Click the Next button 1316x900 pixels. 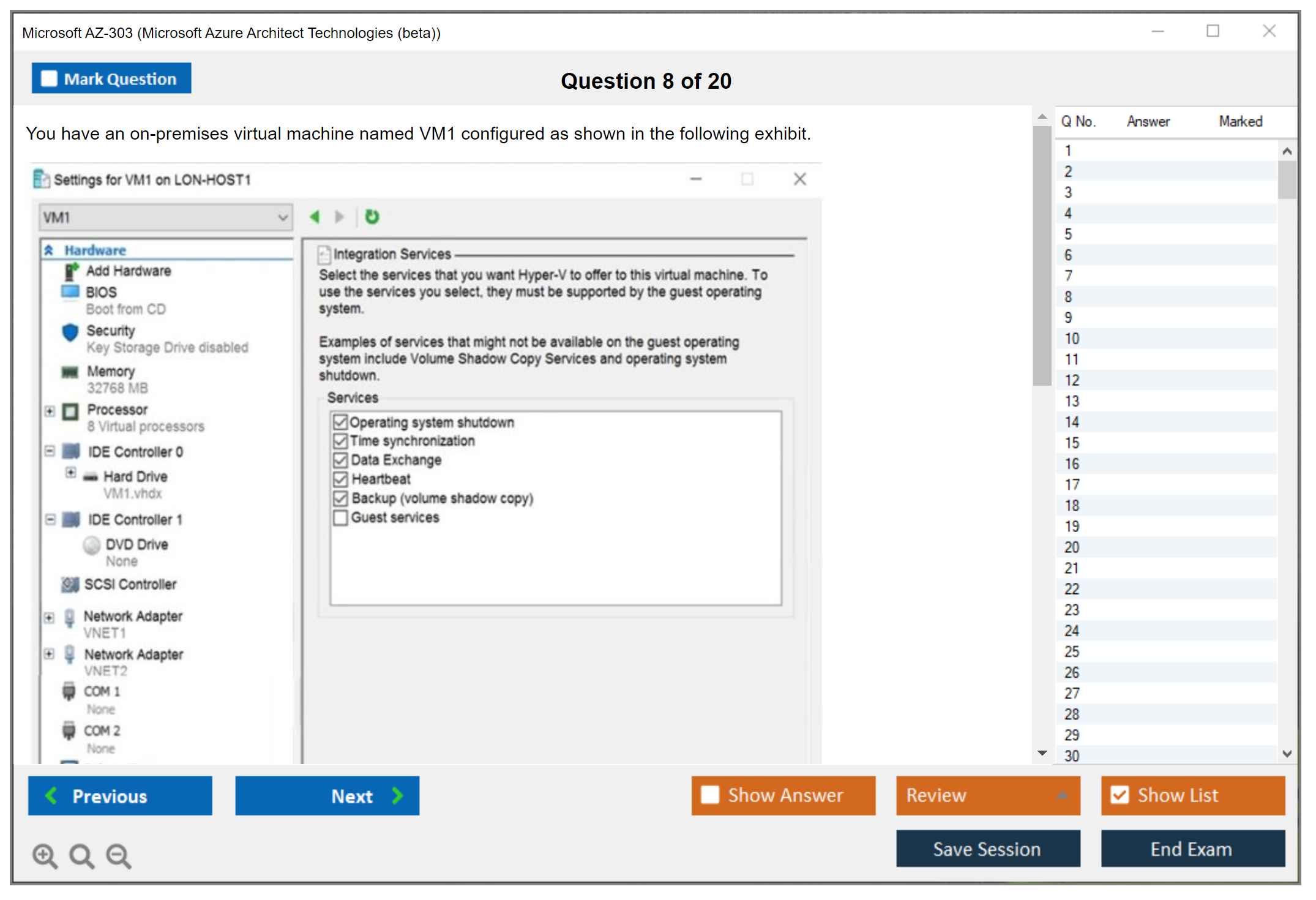click(x=327, y=796)
